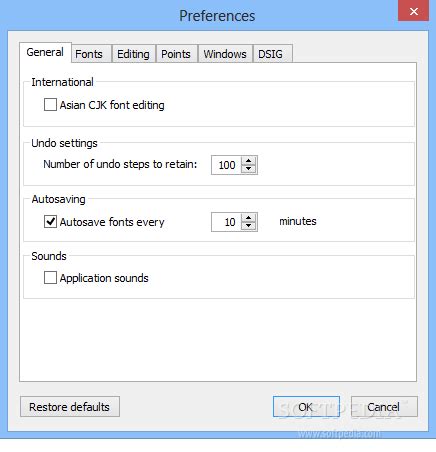Screen dimensions: 436x452
Task: Click Restore defaults button
Action: (x=70, y=407)
